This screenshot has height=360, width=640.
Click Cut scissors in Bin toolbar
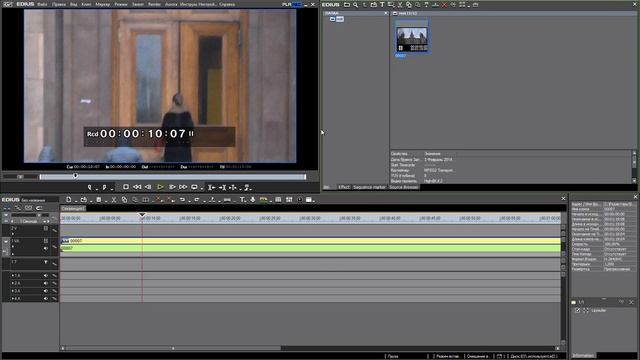pos(400,5)
